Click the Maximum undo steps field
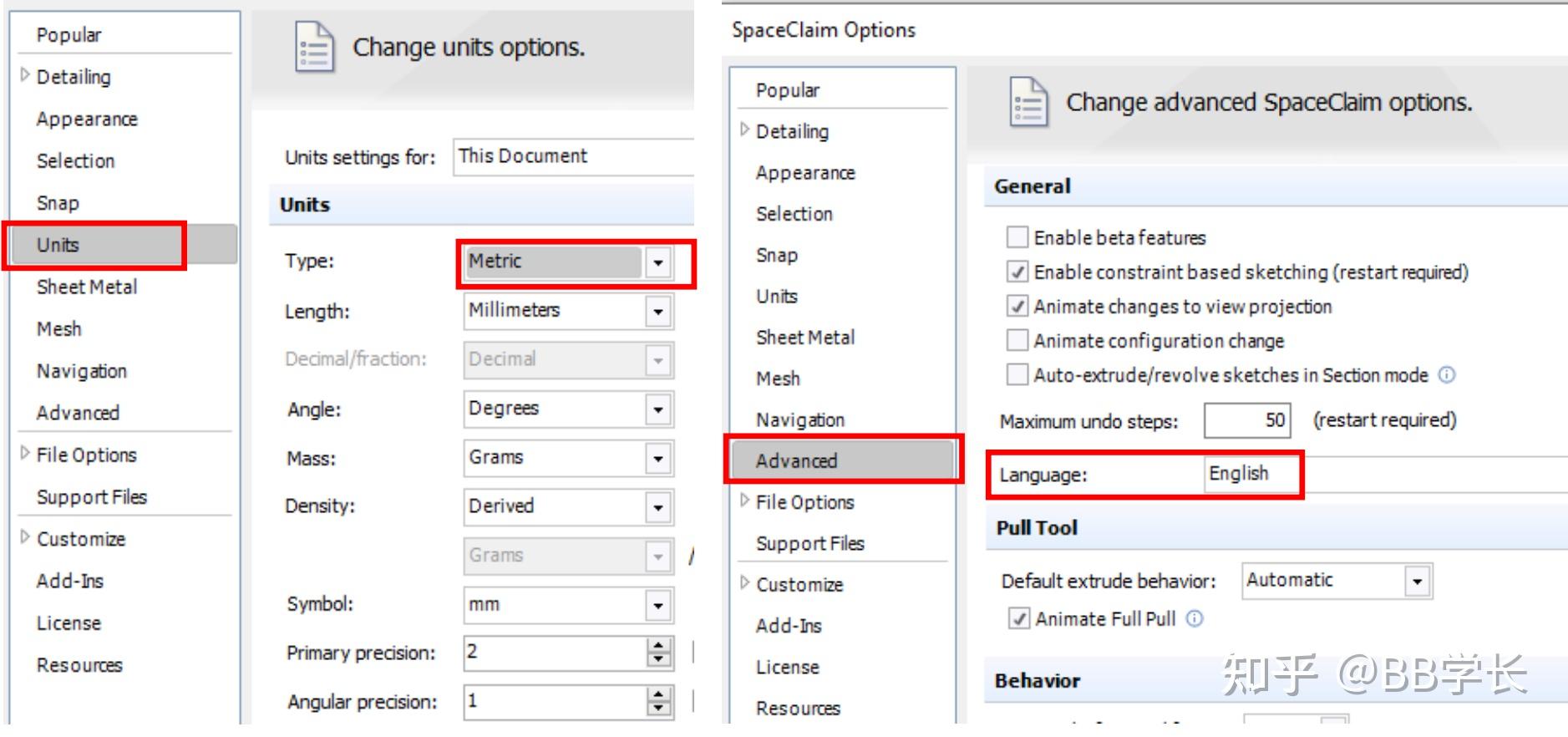The image size is (1568, 737). pos(1247,420)
